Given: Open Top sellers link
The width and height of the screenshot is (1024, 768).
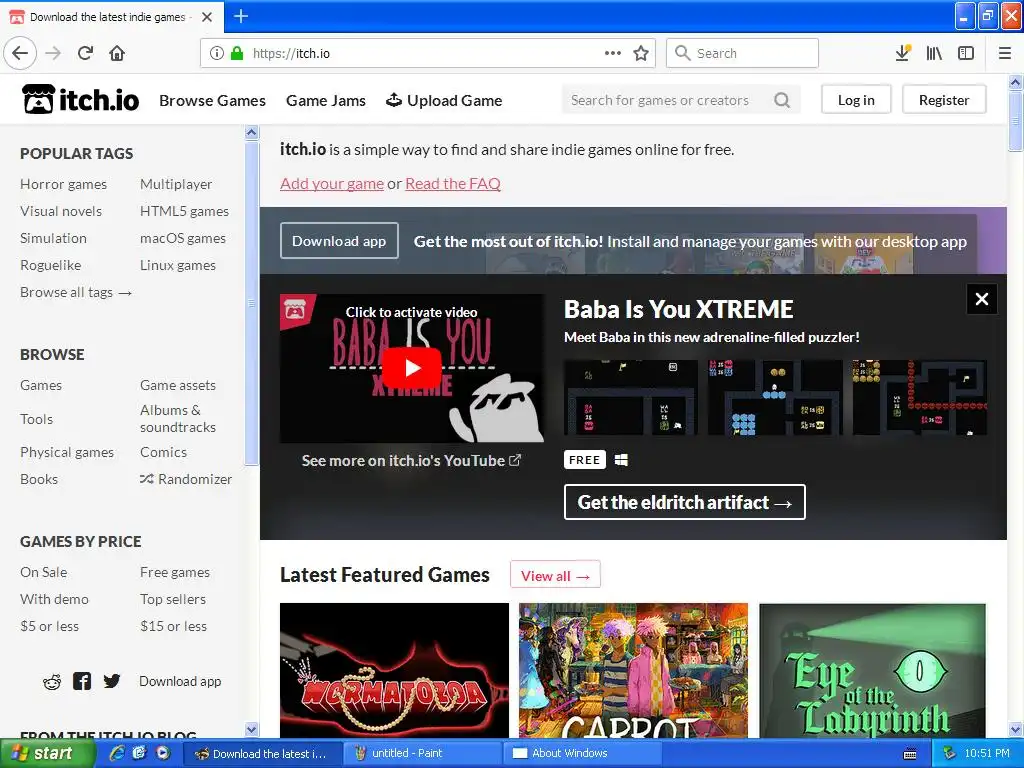Looking at the screenshot, I should click(x=172, y=599).
